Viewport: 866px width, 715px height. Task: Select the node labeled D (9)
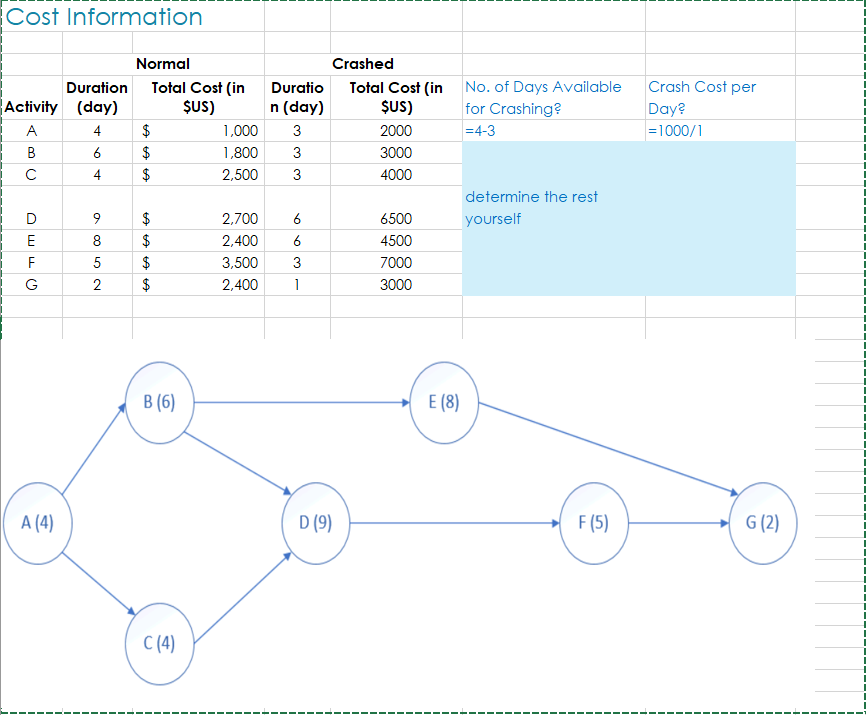tap(316, 523)
